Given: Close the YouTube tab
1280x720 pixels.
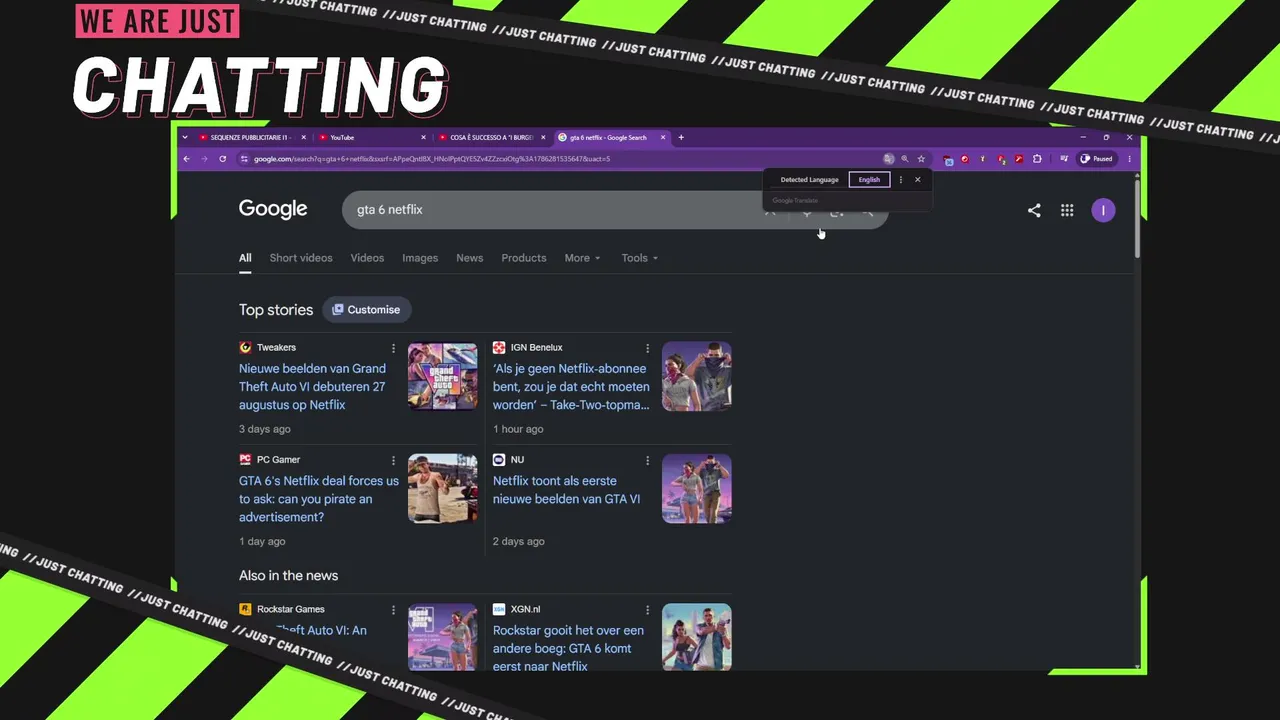Looking at the screenshot, I should coord(423,137).
